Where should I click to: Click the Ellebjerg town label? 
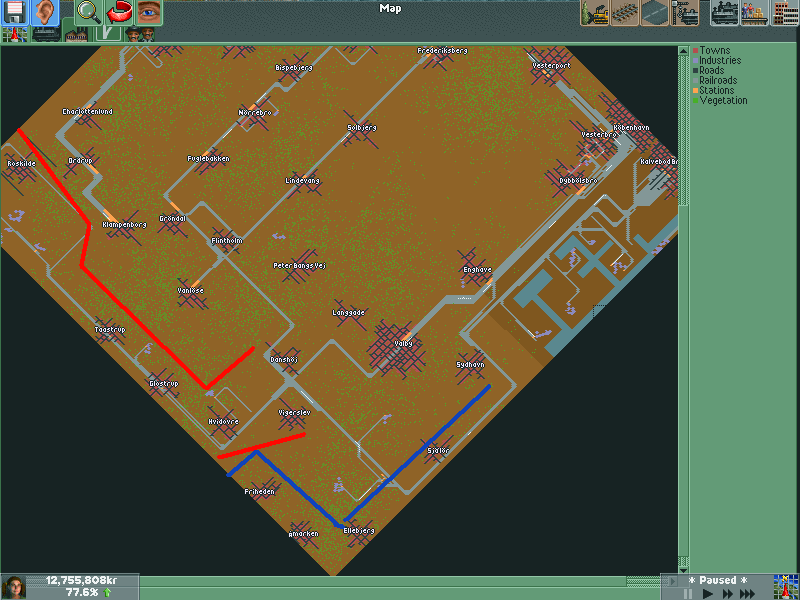click(359, 531)
